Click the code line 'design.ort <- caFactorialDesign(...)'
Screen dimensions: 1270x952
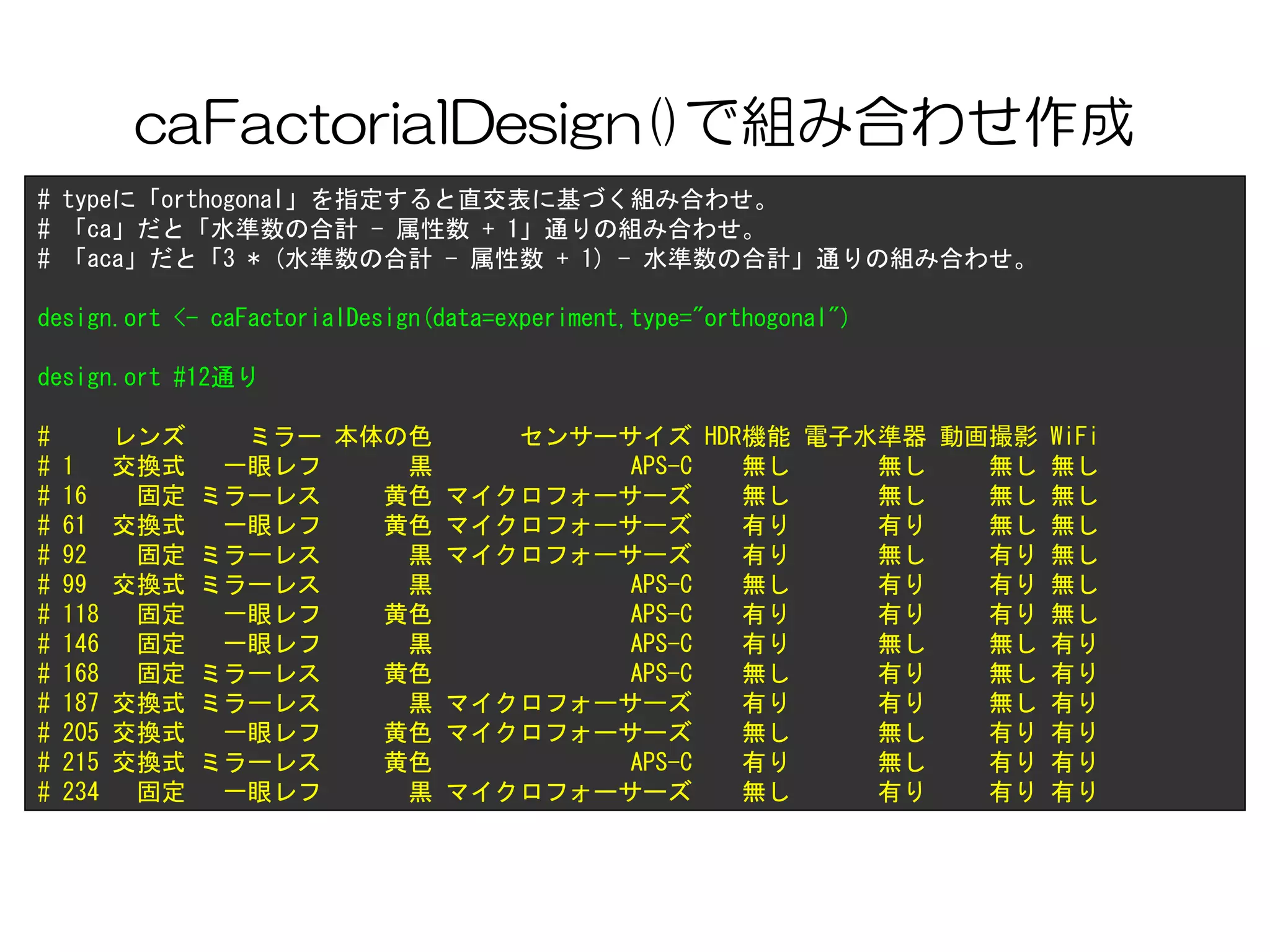pos(443,318)
